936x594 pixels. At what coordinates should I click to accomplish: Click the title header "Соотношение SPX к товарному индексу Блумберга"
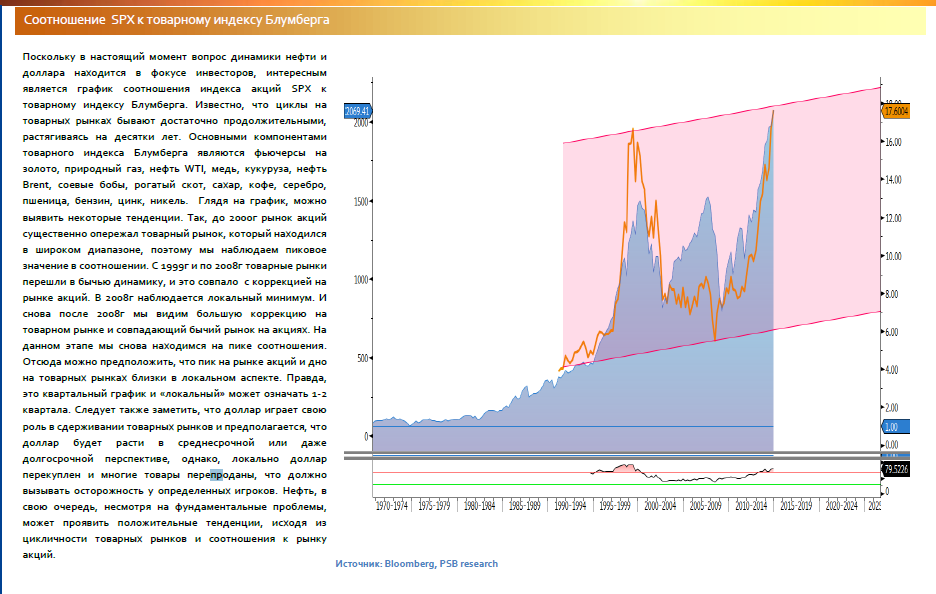176,20
